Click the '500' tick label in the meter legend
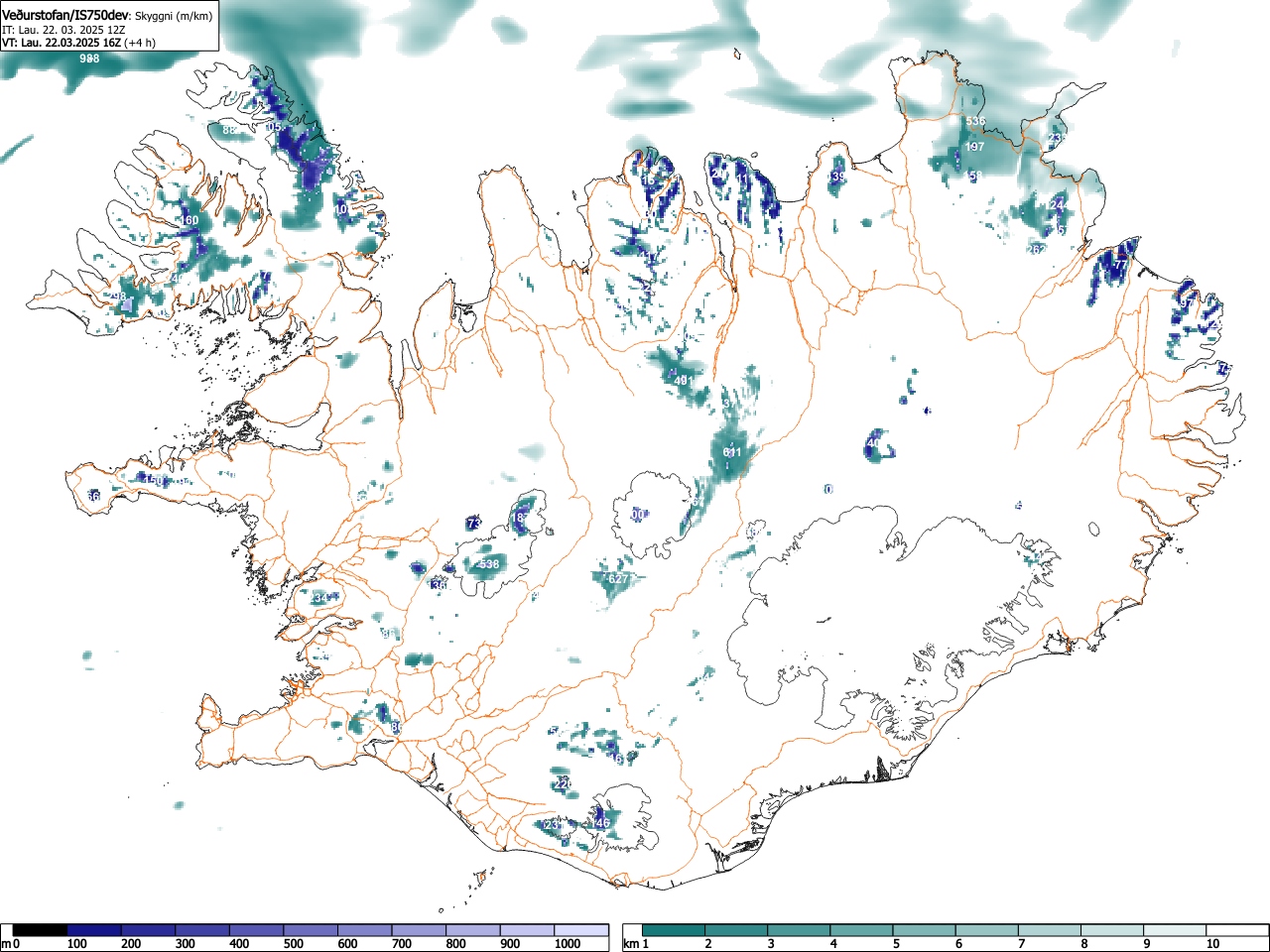The width and height of the screenshot is (1270, 952). pos(293,944)
